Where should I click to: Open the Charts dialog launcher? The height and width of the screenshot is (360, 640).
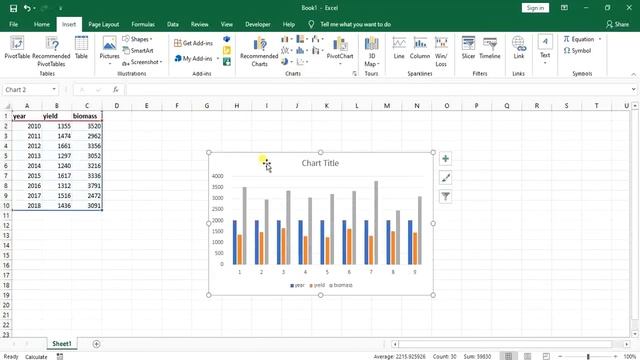point(354,74)
